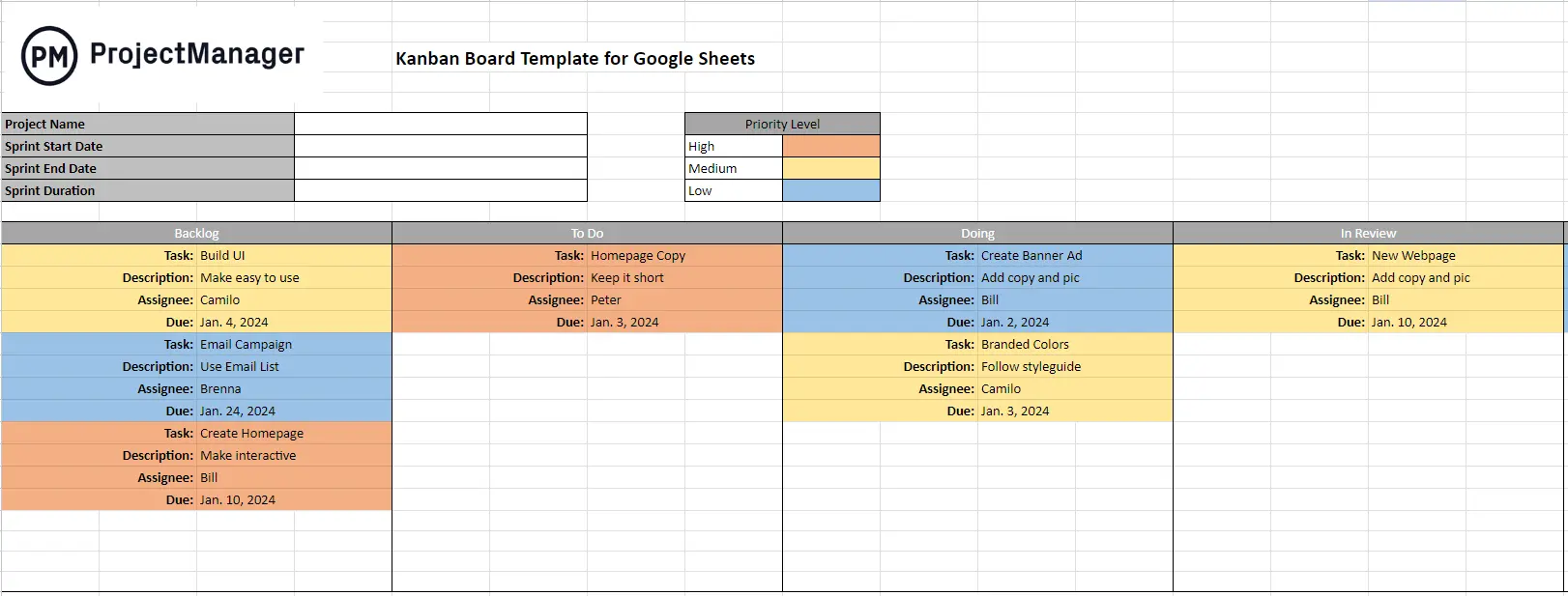Viewport: 1568px width, 596px height.
Task: Click the Priority Level header cell
Action: click(x=782, y=124)
